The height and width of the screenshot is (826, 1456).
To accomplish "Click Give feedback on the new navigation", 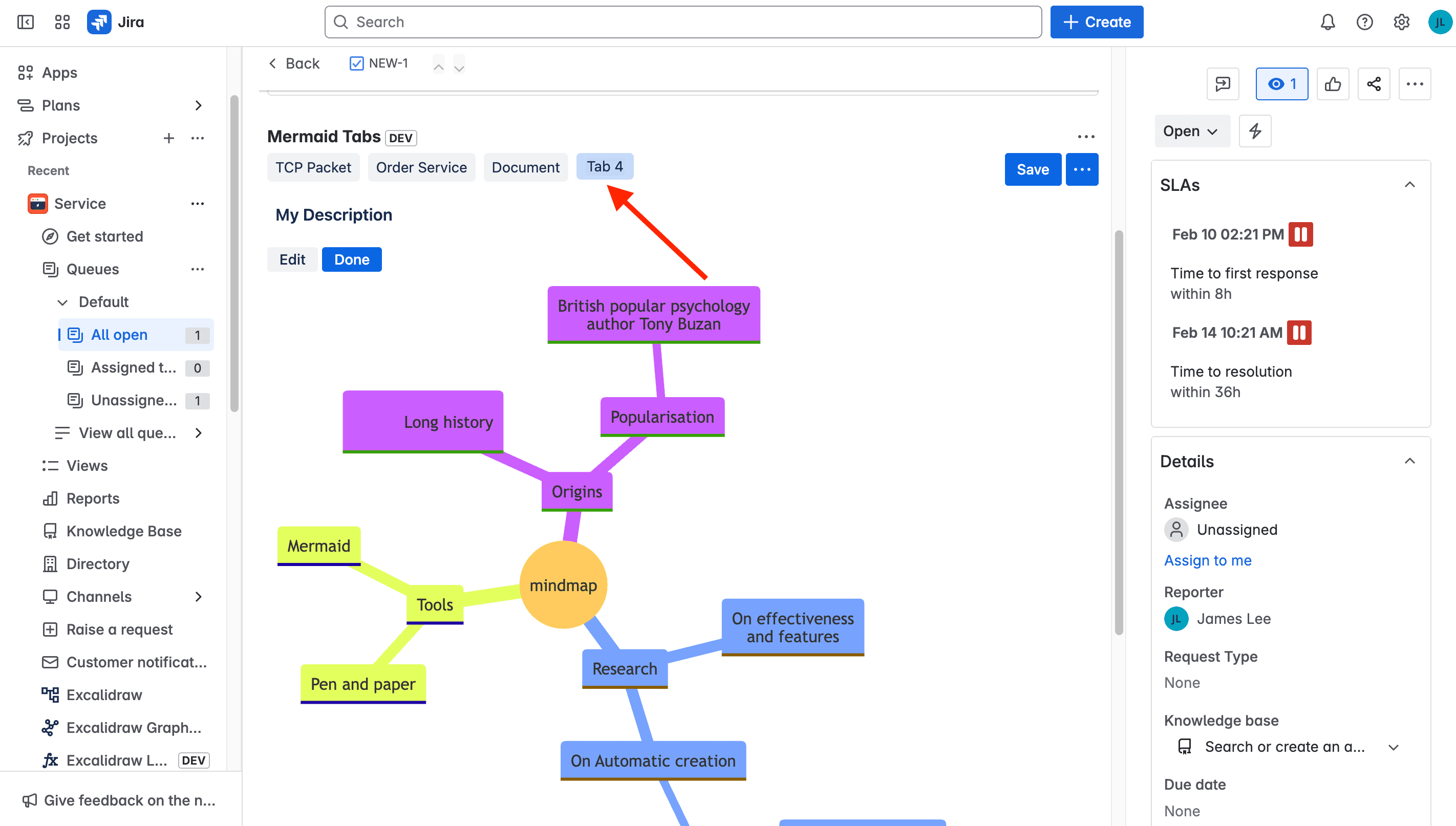I will (x=119, y=800).
